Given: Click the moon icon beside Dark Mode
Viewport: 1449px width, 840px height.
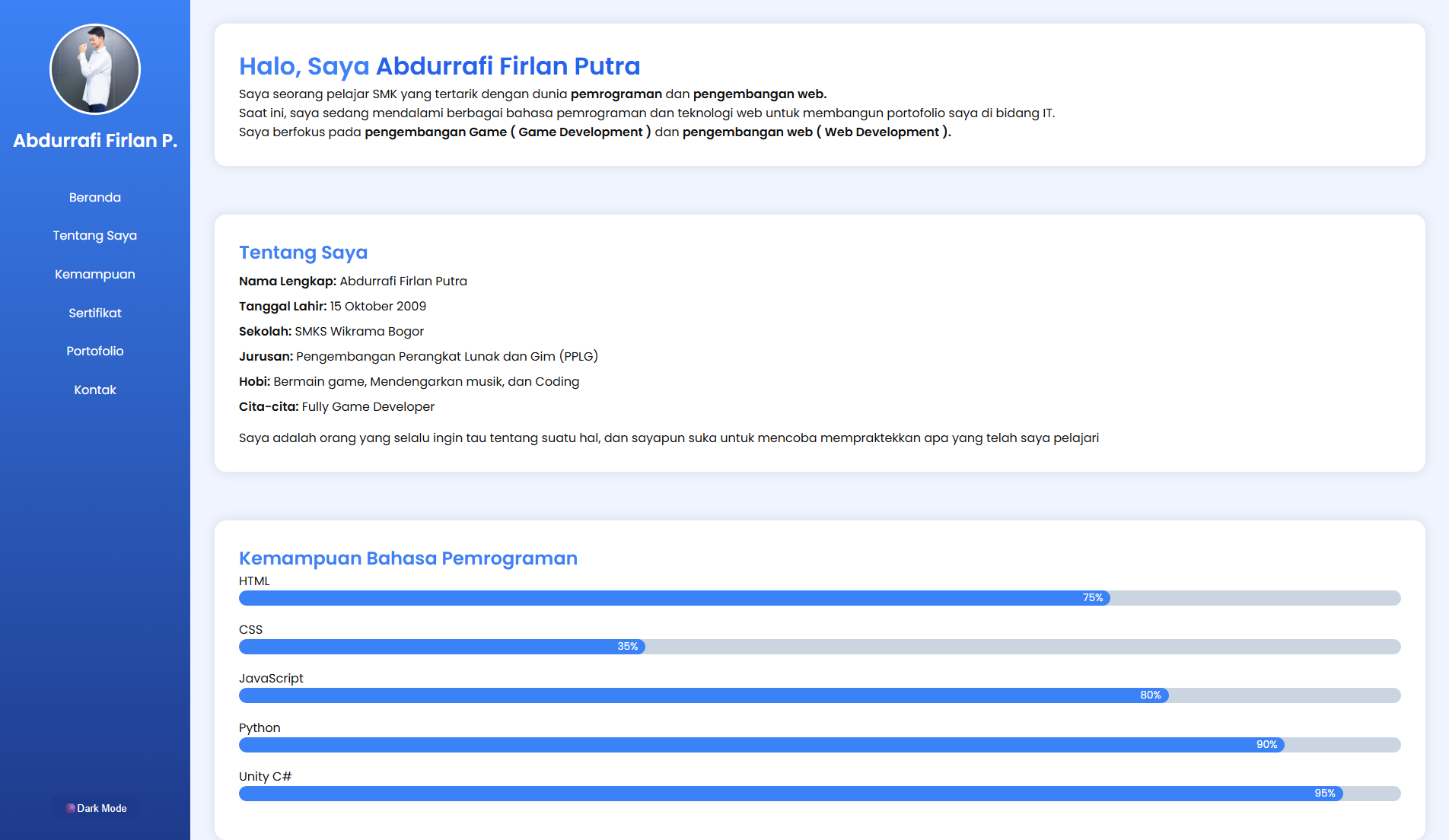Looking at the screenshot, I should (70, 808).
